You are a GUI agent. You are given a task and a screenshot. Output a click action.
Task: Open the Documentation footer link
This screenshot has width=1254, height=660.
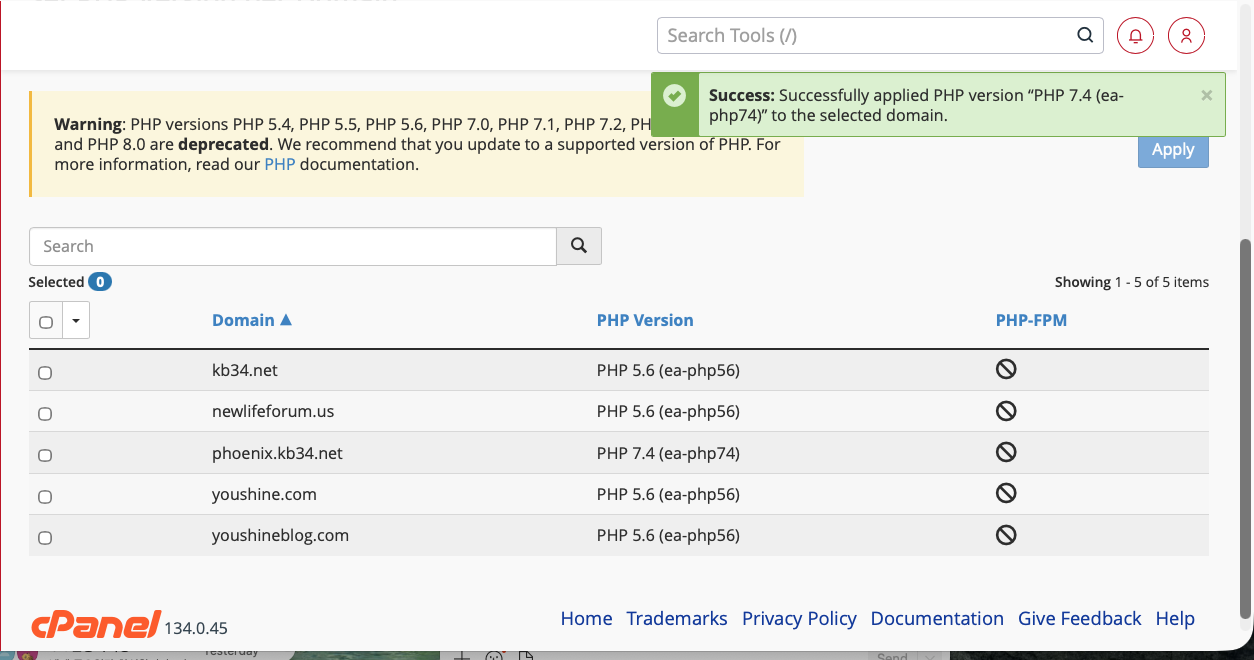(x=937, y=618)
